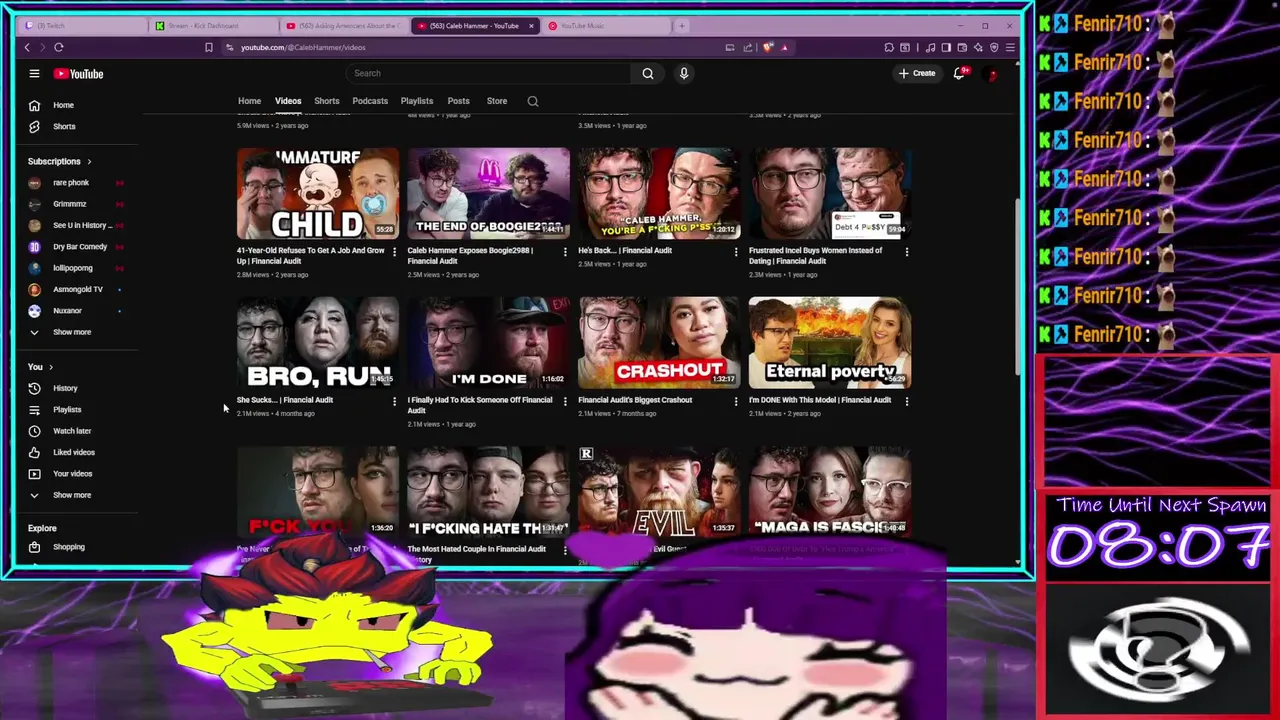Bookmark this page via bookmark icon
The image size is (1280, 720).
[208, 47]
